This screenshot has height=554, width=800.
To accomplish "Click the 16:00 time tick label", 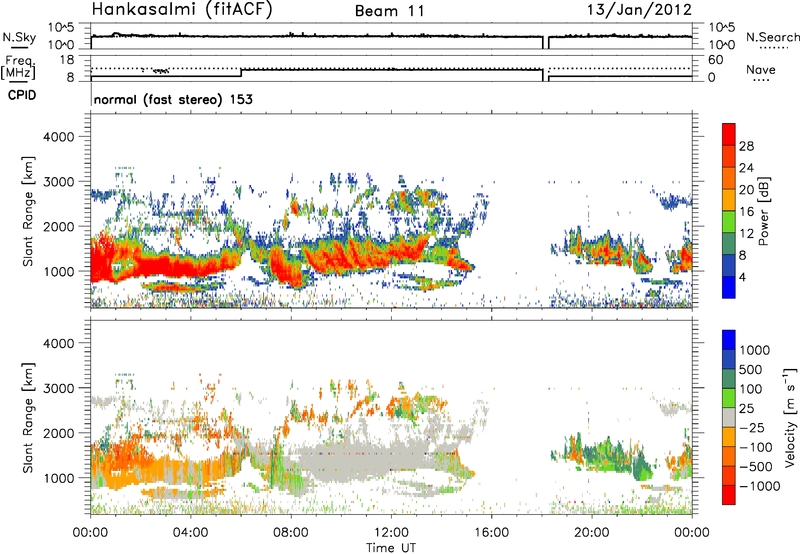I will (x=491, y=533).
